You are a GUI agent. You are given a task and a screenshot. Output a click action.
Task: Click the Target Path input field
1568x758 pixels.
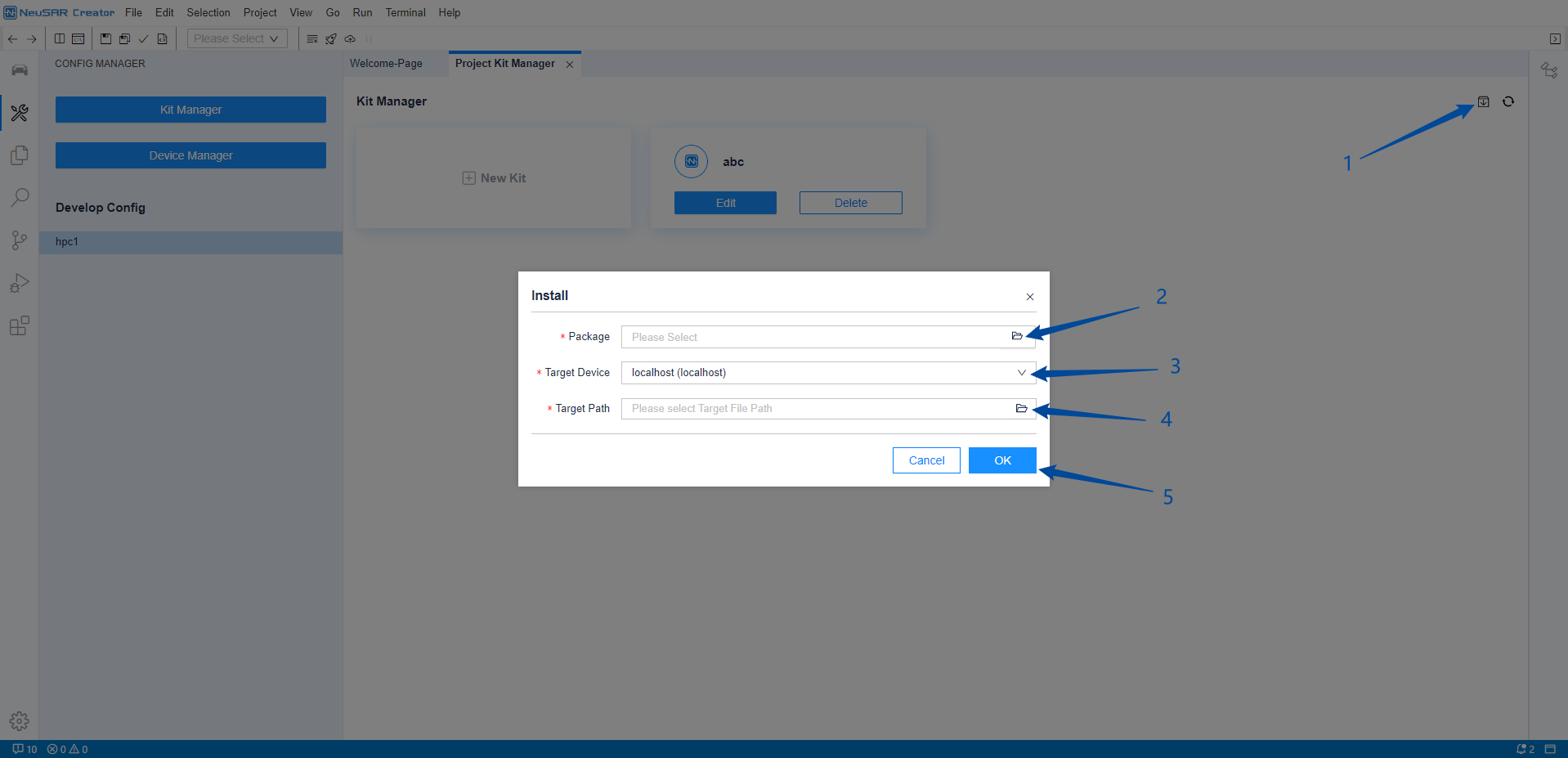click(x=818, y=409)
